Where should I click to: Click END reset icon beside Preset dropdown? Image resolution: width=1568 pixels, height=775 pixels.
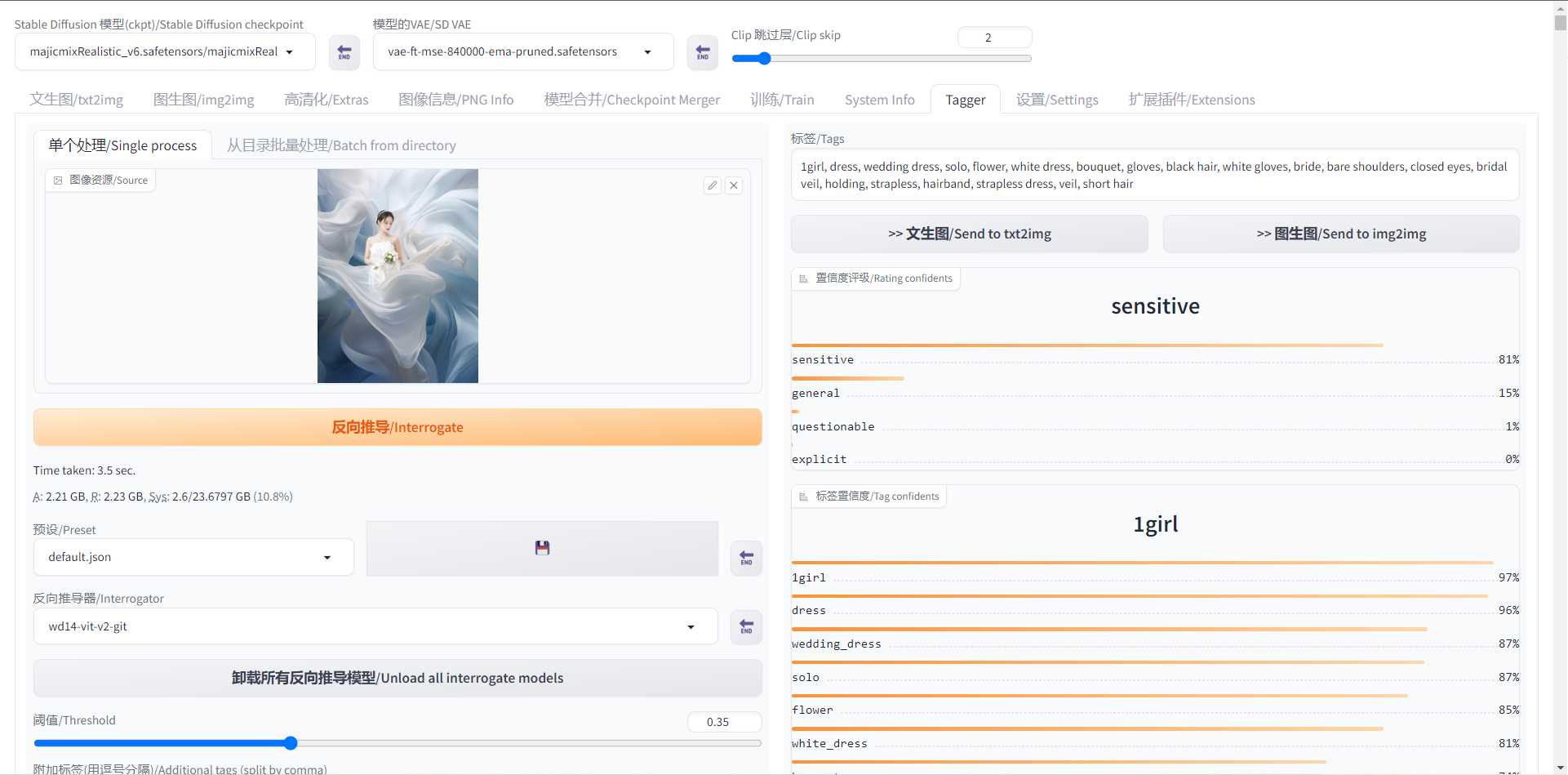[x=746, y=559]
